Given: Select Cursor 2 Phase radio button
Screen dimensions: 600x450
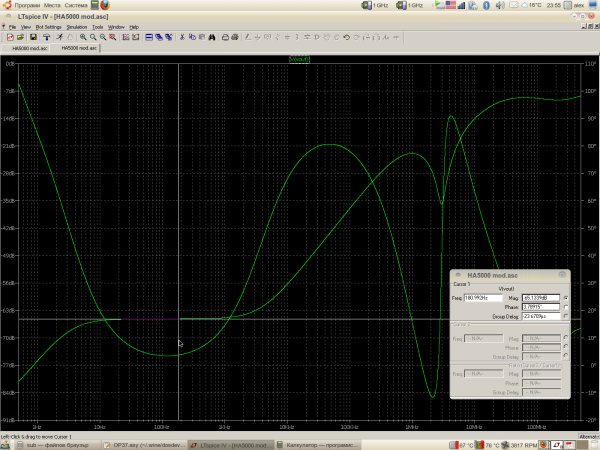Looking at the screenshot, I should point(566,347).
